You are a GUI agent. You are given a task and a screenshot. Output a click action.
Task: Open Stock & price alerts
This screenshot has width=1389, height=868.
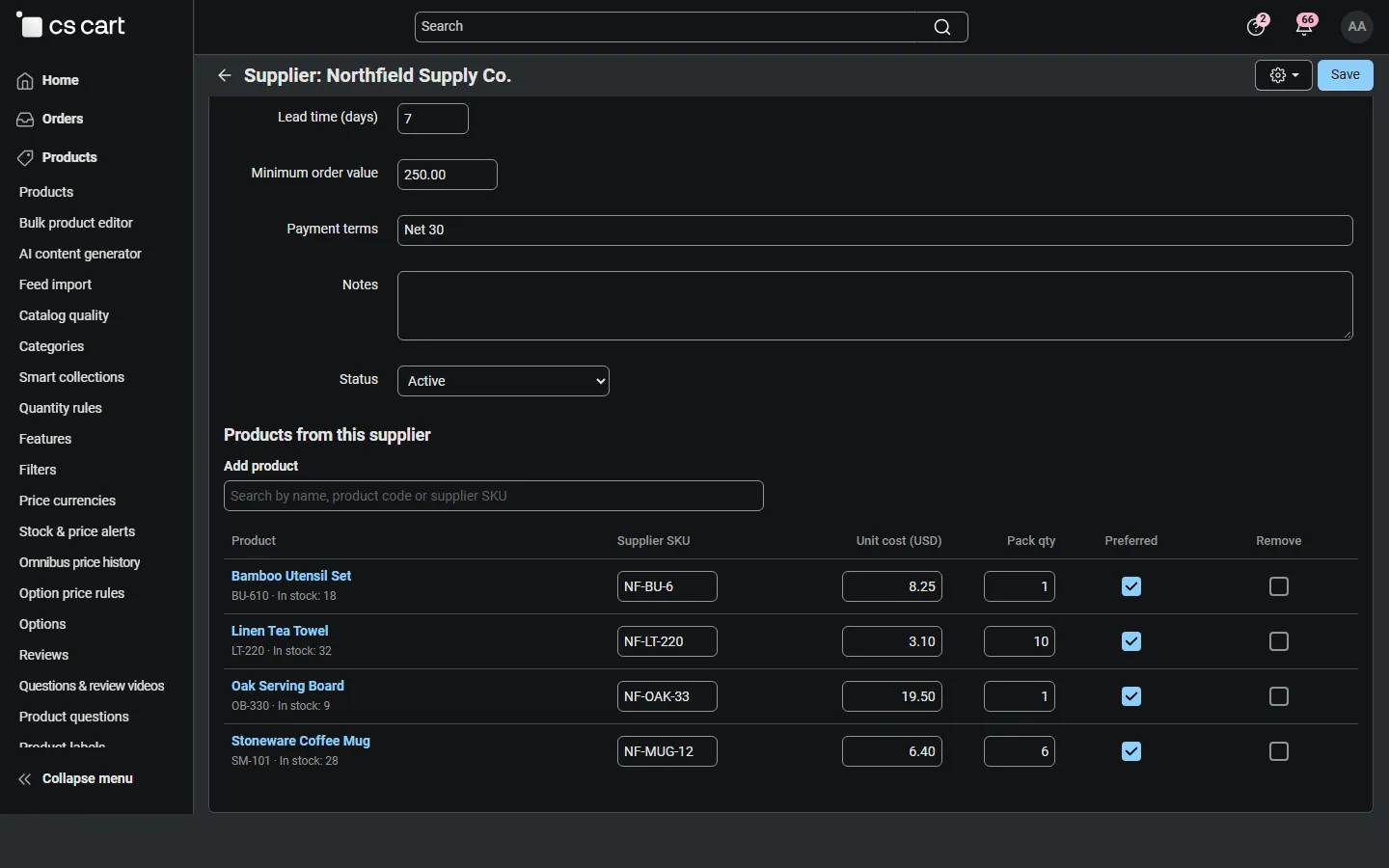click(x=77, y=531)
